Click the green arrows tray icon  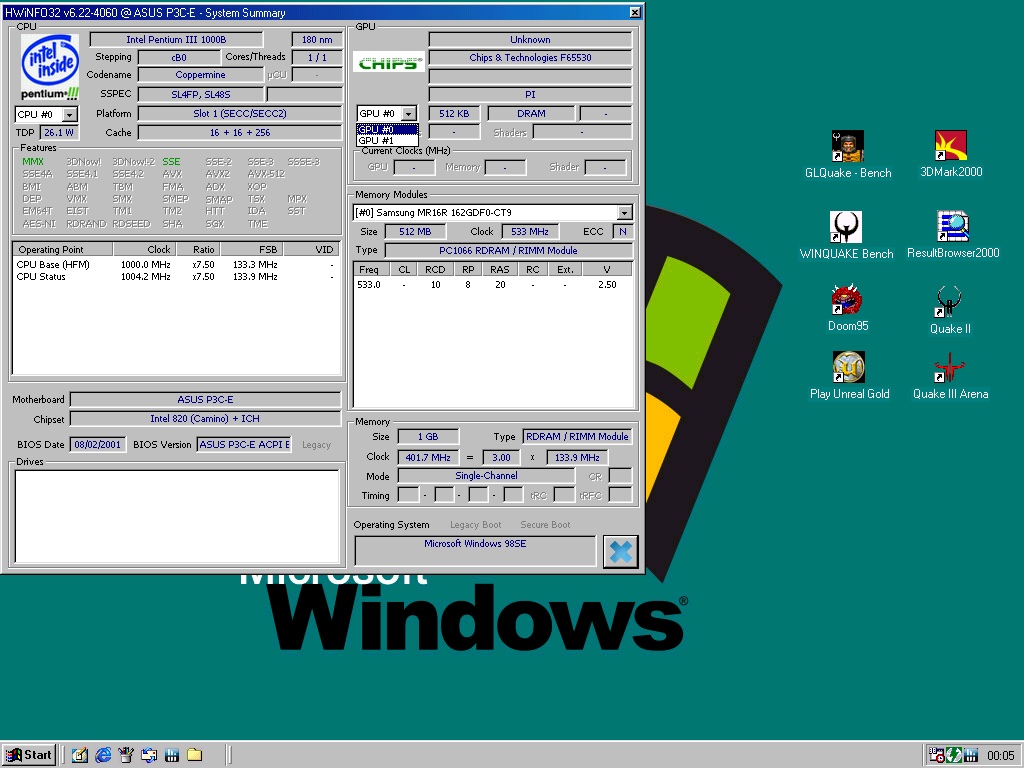click(953, 755)
